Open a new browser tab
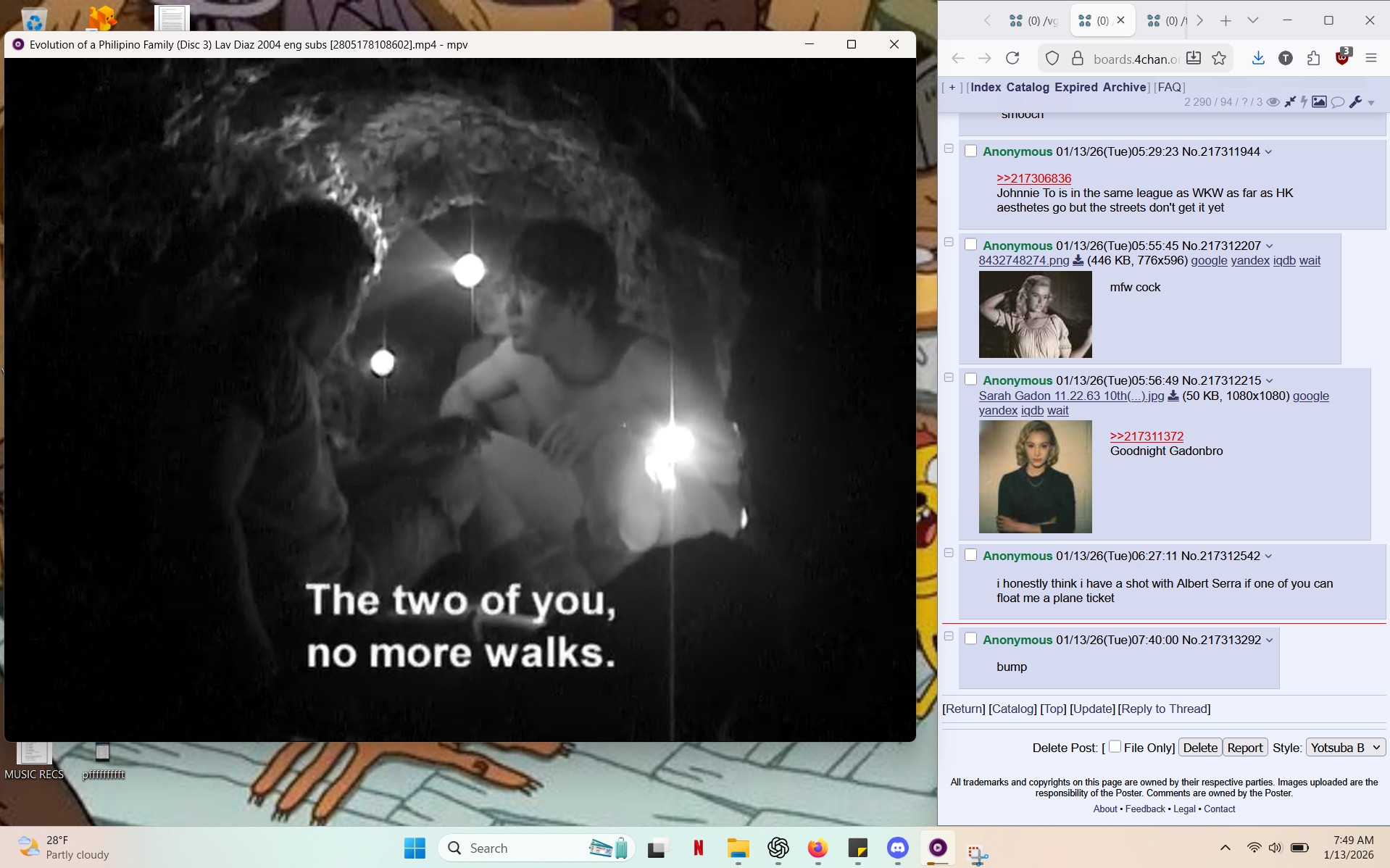Viewport: 1390px width, 868px height. pos(1225,21)
